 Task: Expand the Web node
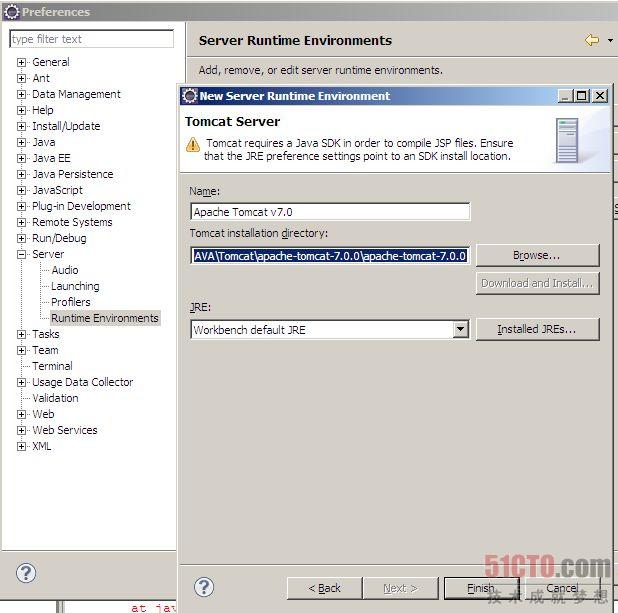coord(21,414)
